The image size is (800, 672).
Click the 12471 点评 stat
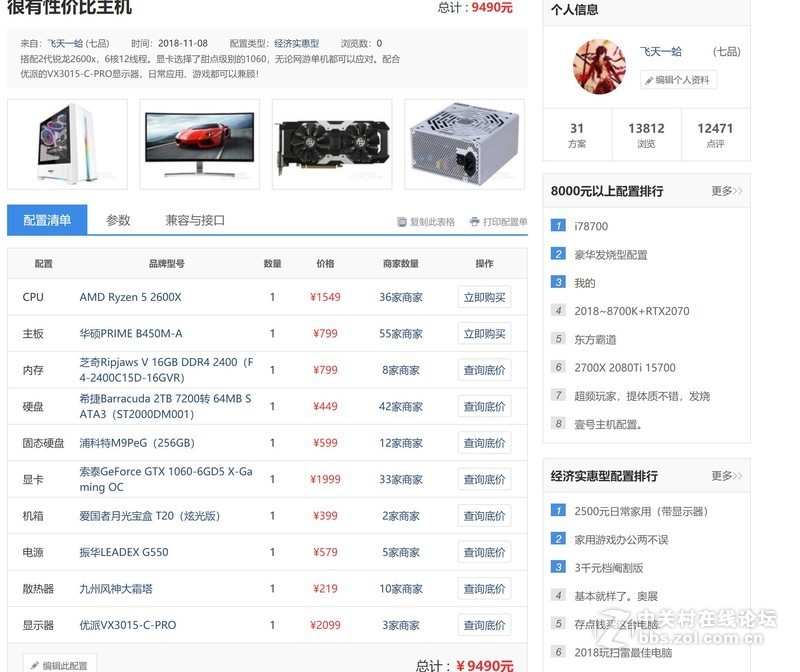pyautogui.click(x=715, y=135)
